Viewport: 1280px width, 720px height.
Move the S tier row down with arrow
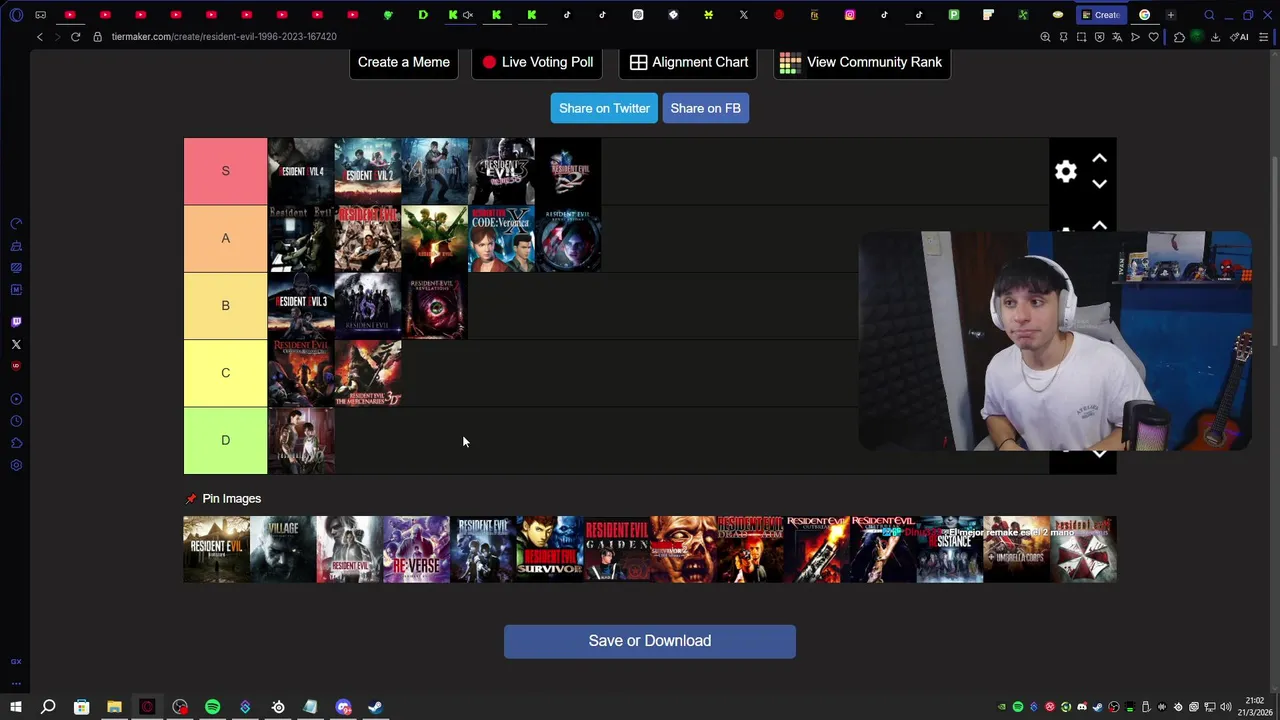pyautogui.click(x=1099, y=184)
